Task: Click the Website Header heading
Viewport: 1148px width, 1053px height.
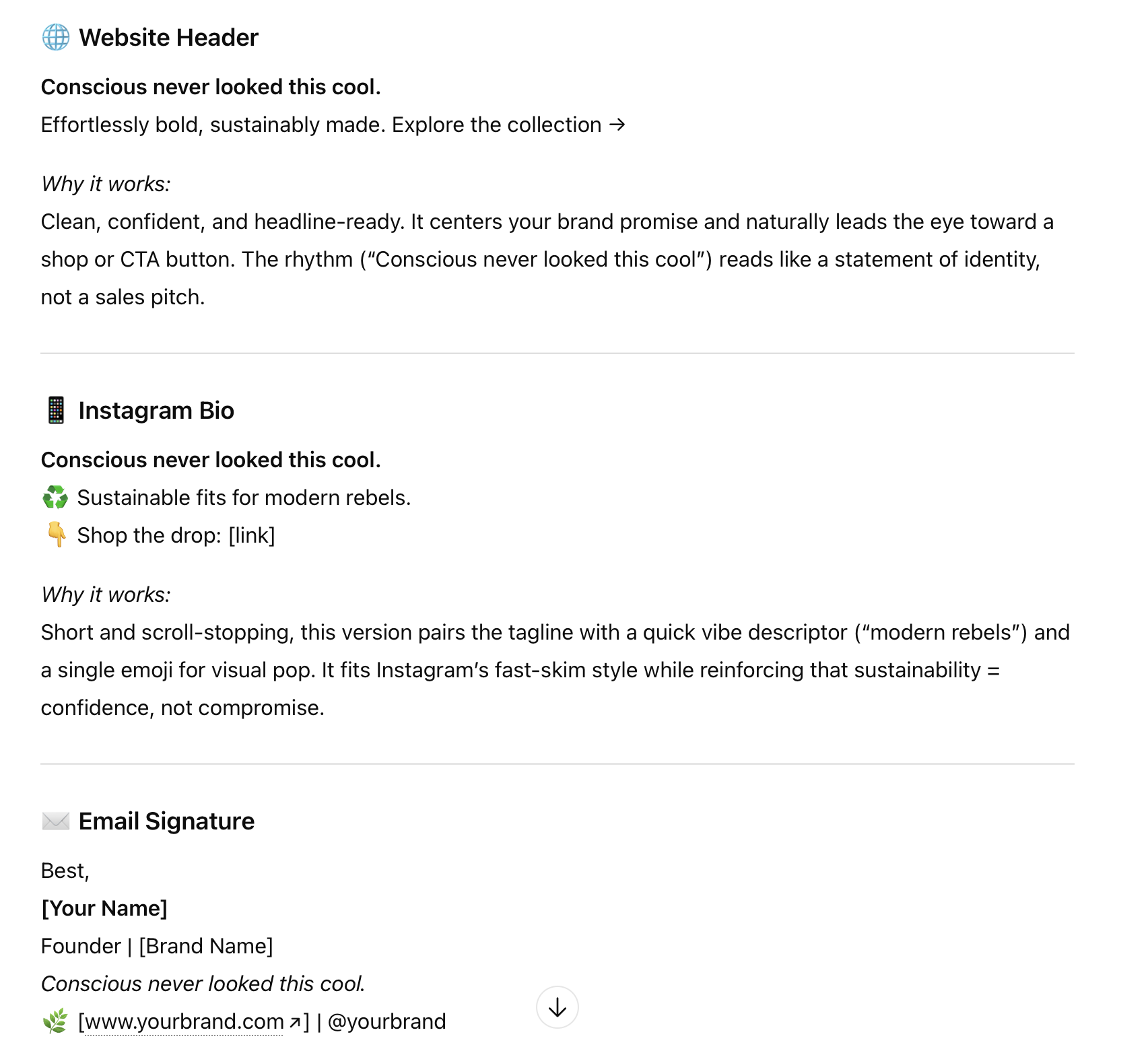Action: pos(168,38)
